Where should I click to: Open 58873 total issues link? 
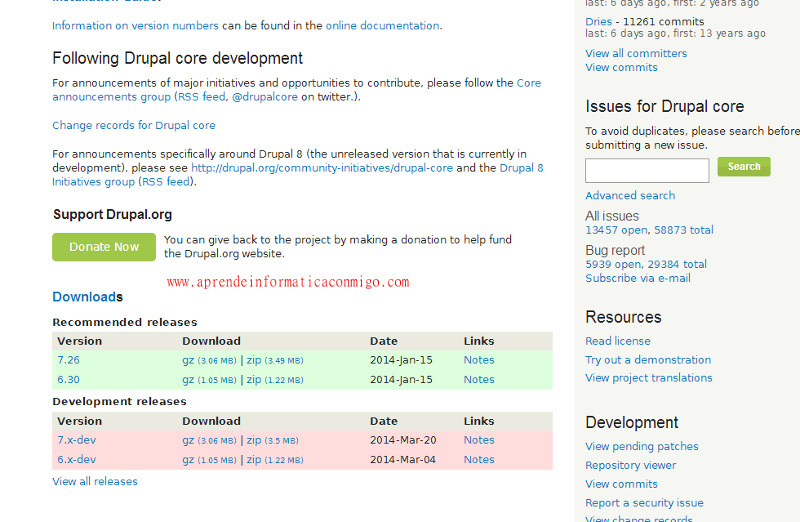[684, 230]
